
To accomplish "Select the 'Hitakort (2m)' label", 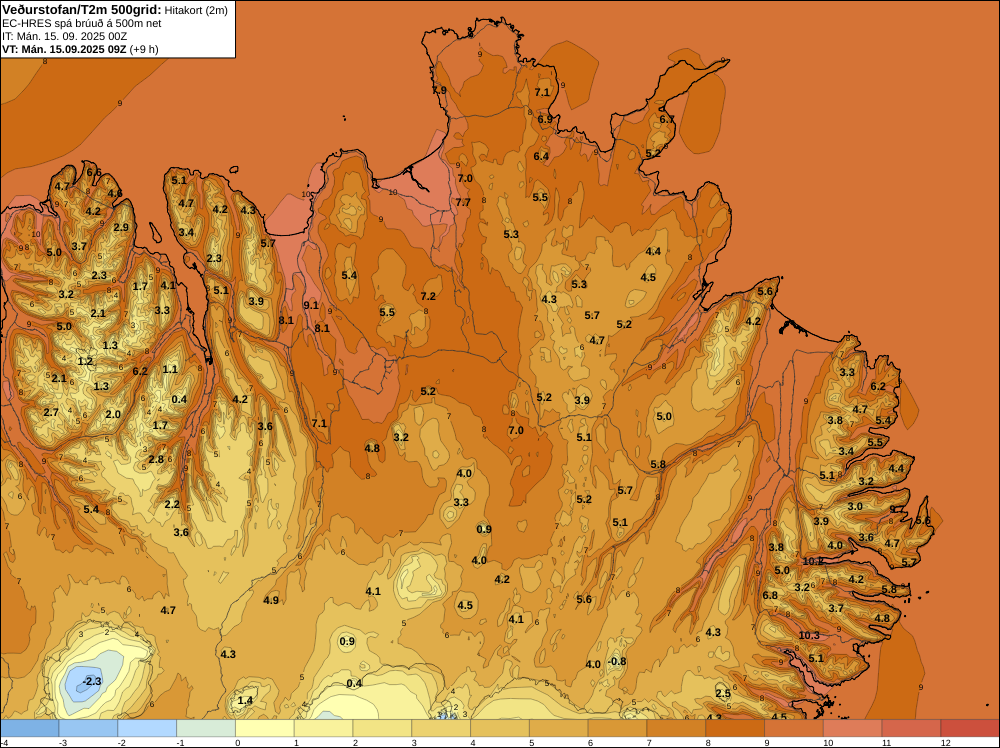I will coord(196,10).
